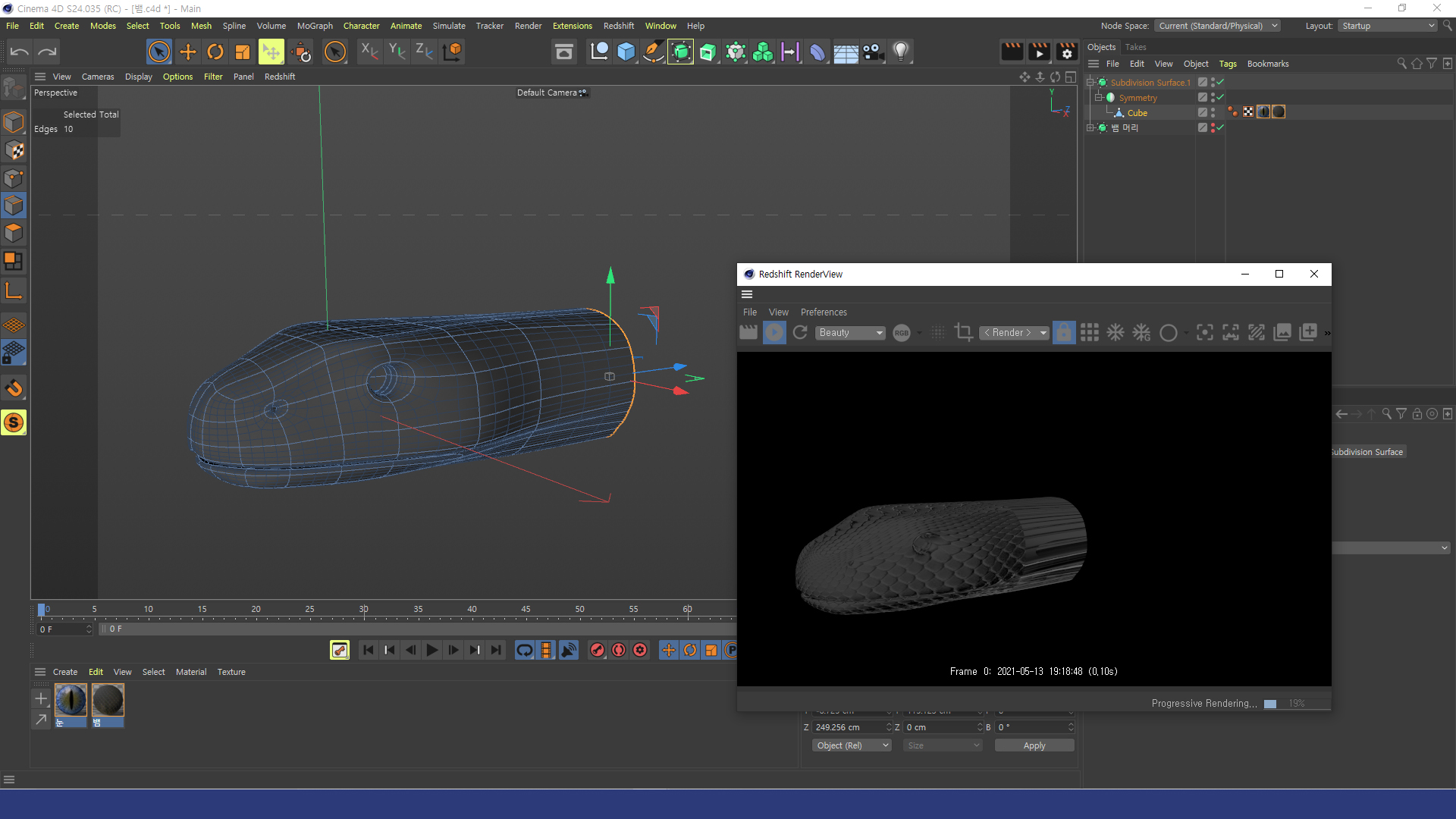Open Redshift menu in main menu bar
1456x819 pixels.
[619, 26]
